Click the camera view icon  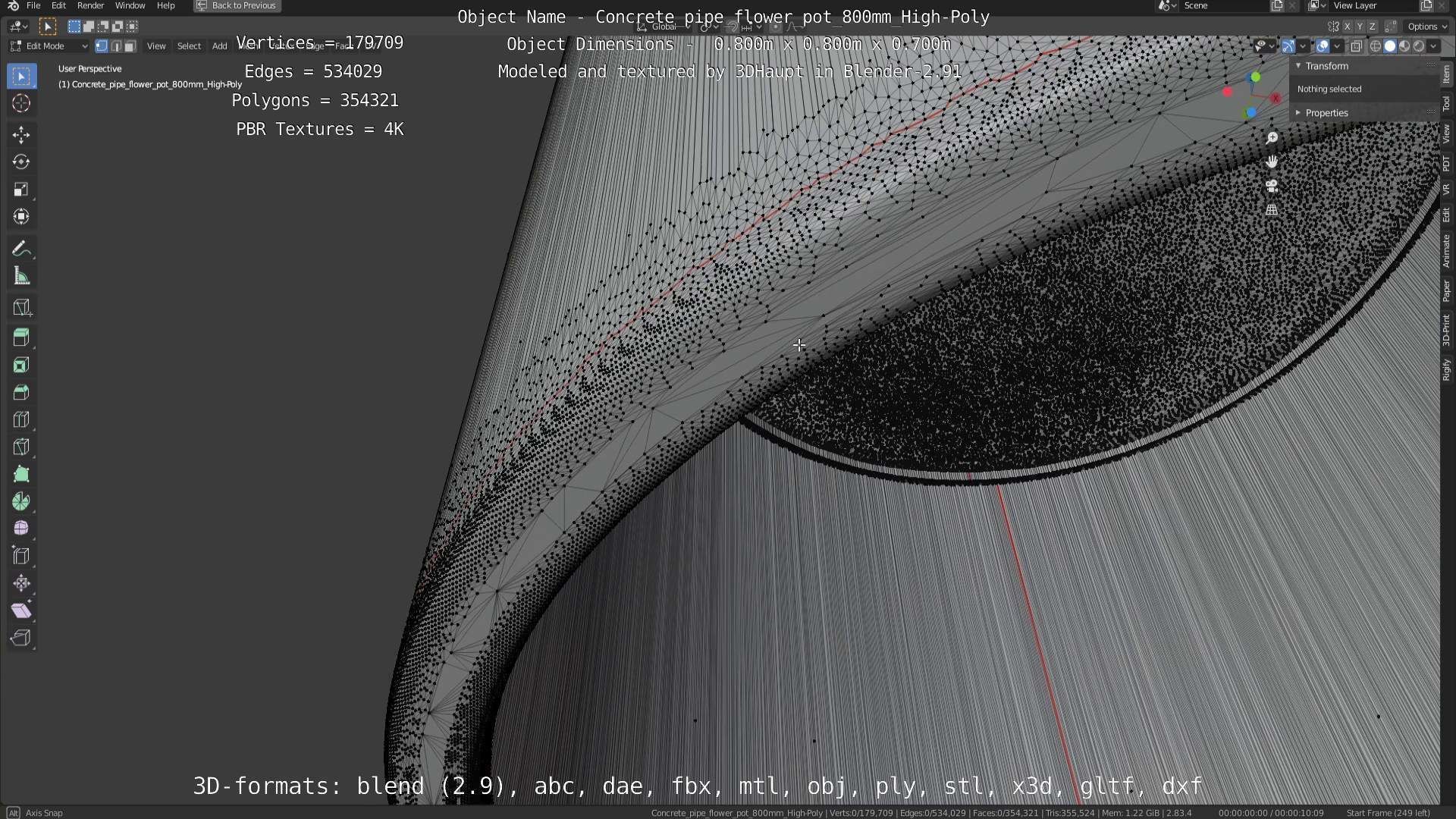(1272, 186)
